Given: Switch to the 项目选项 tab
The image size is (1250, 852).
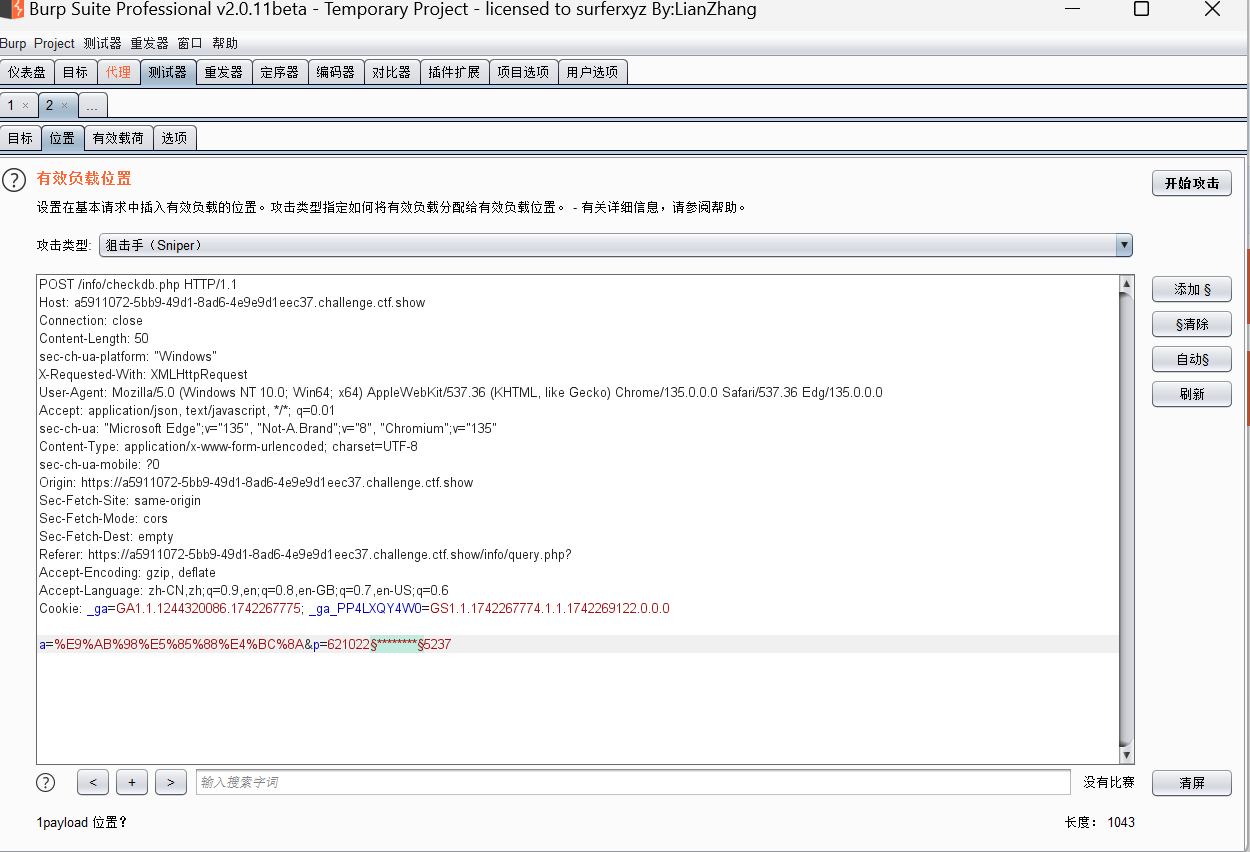Looking at the screenshot, I should pyautogui.click(x=523, y=72).
